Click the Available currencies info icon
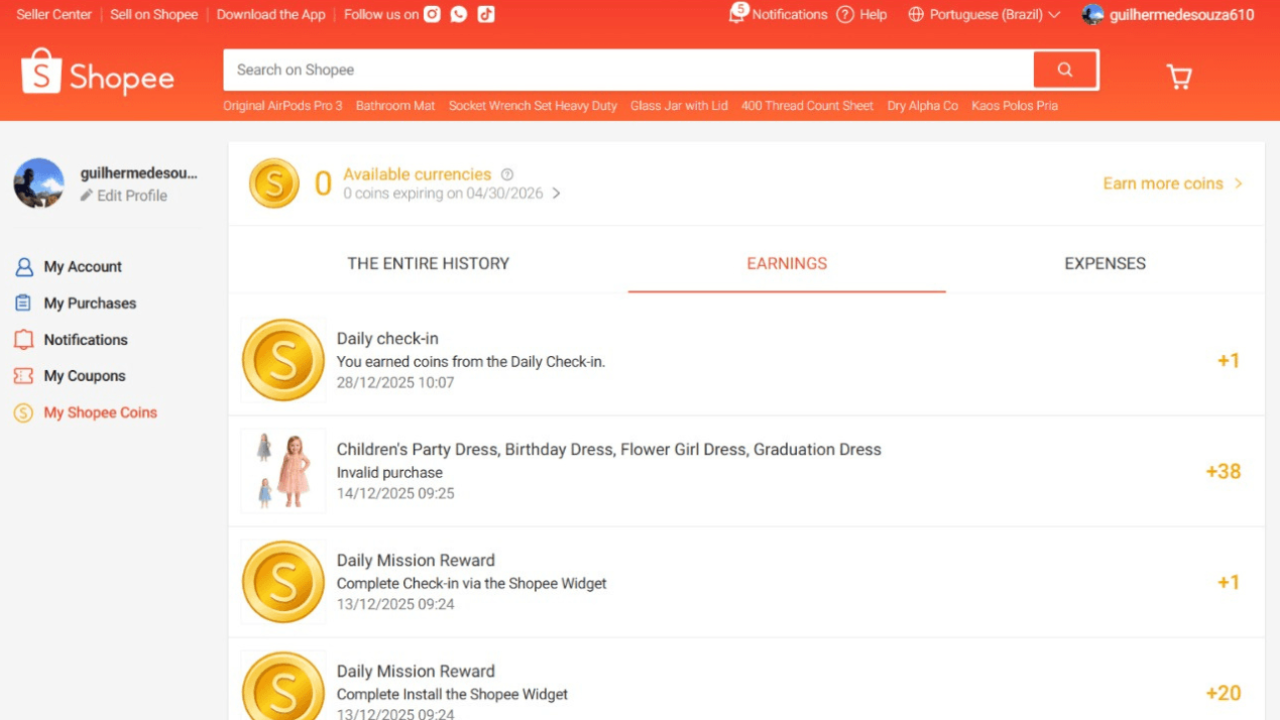Viewport: 1280px width, 720px height. tap(507, 174)
